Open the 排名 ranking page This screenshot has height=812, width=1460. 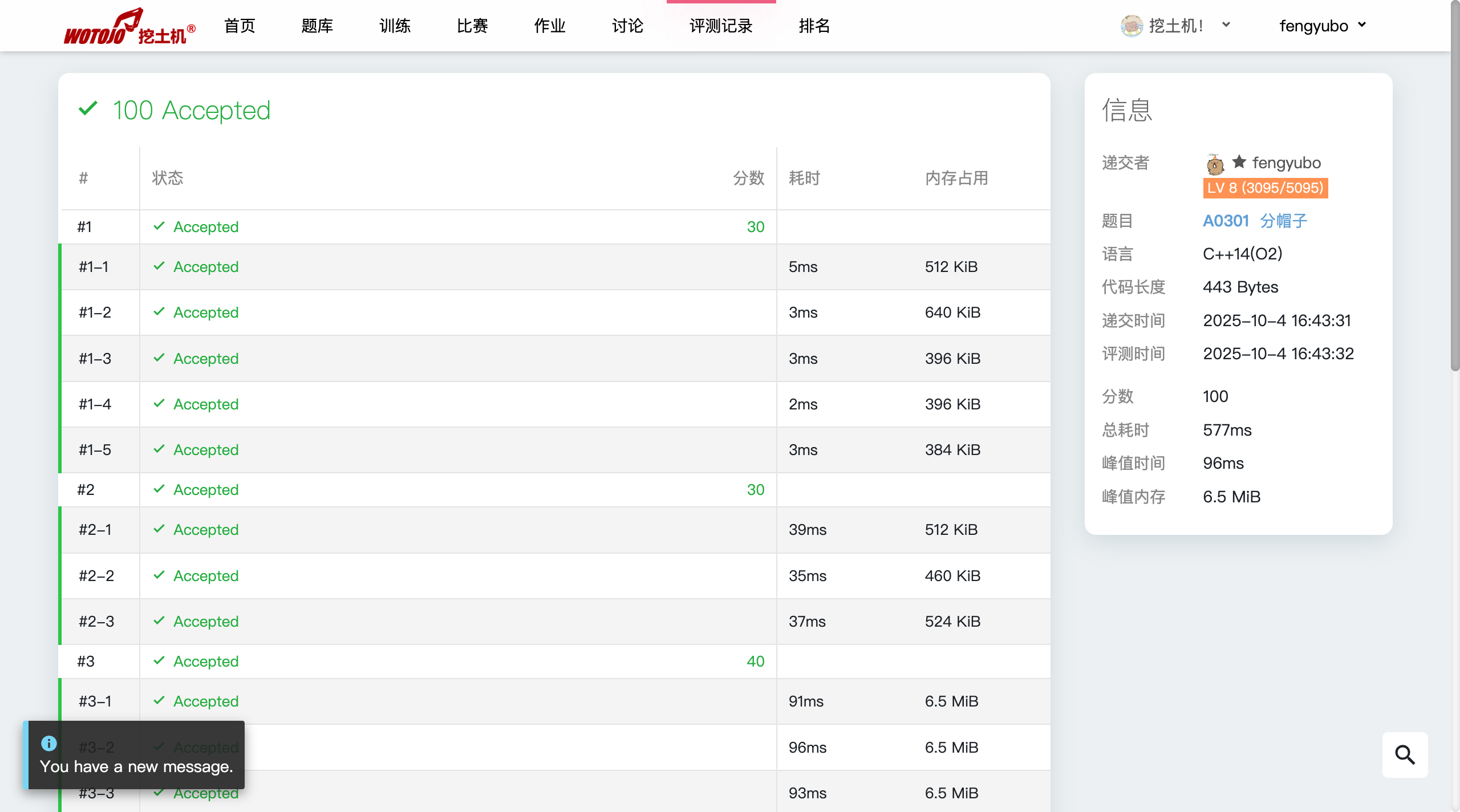(x=814, y=26)
